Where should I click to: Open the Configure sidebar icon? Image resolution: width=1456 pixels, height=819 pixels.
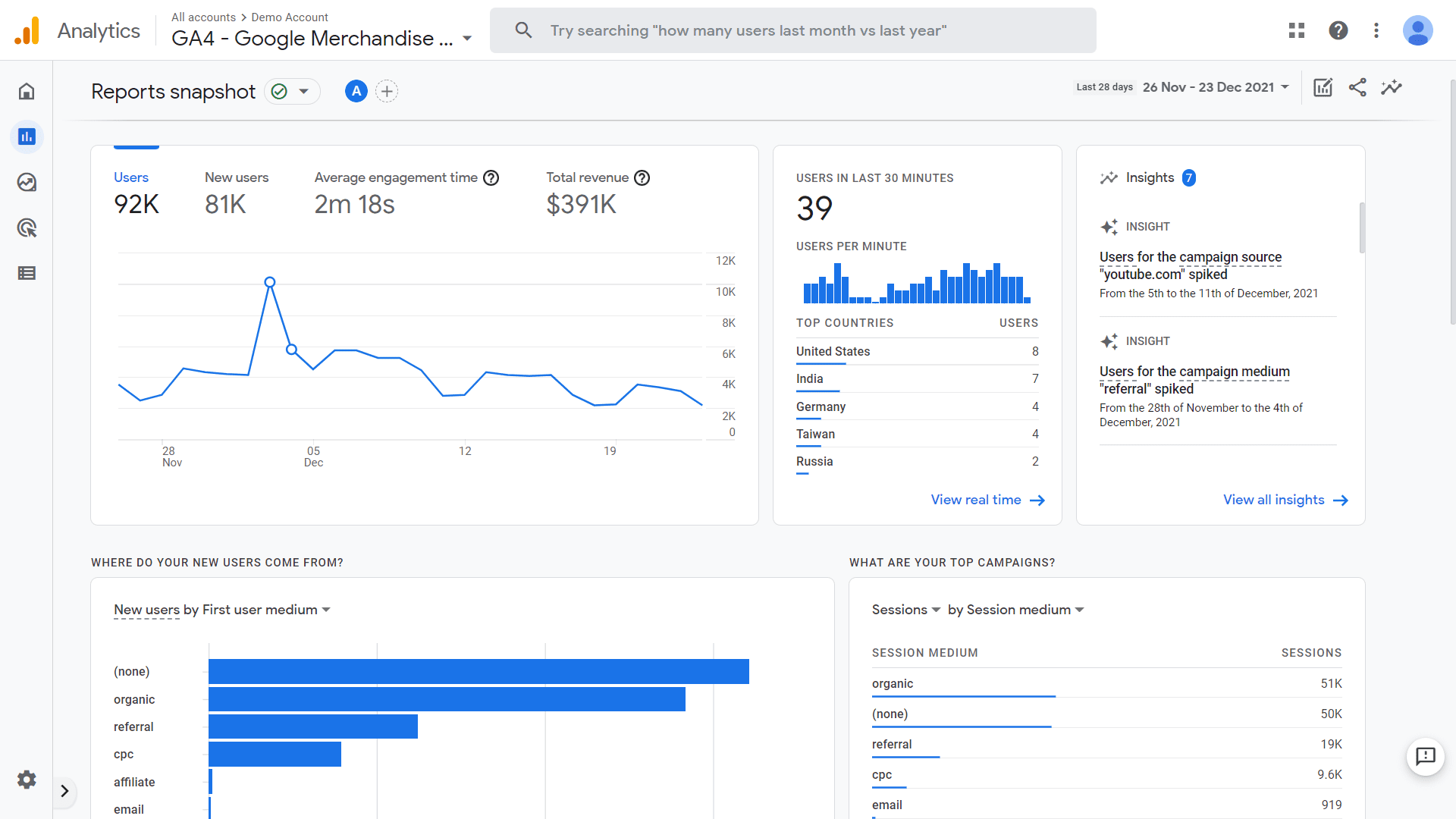tap(27, 273)
